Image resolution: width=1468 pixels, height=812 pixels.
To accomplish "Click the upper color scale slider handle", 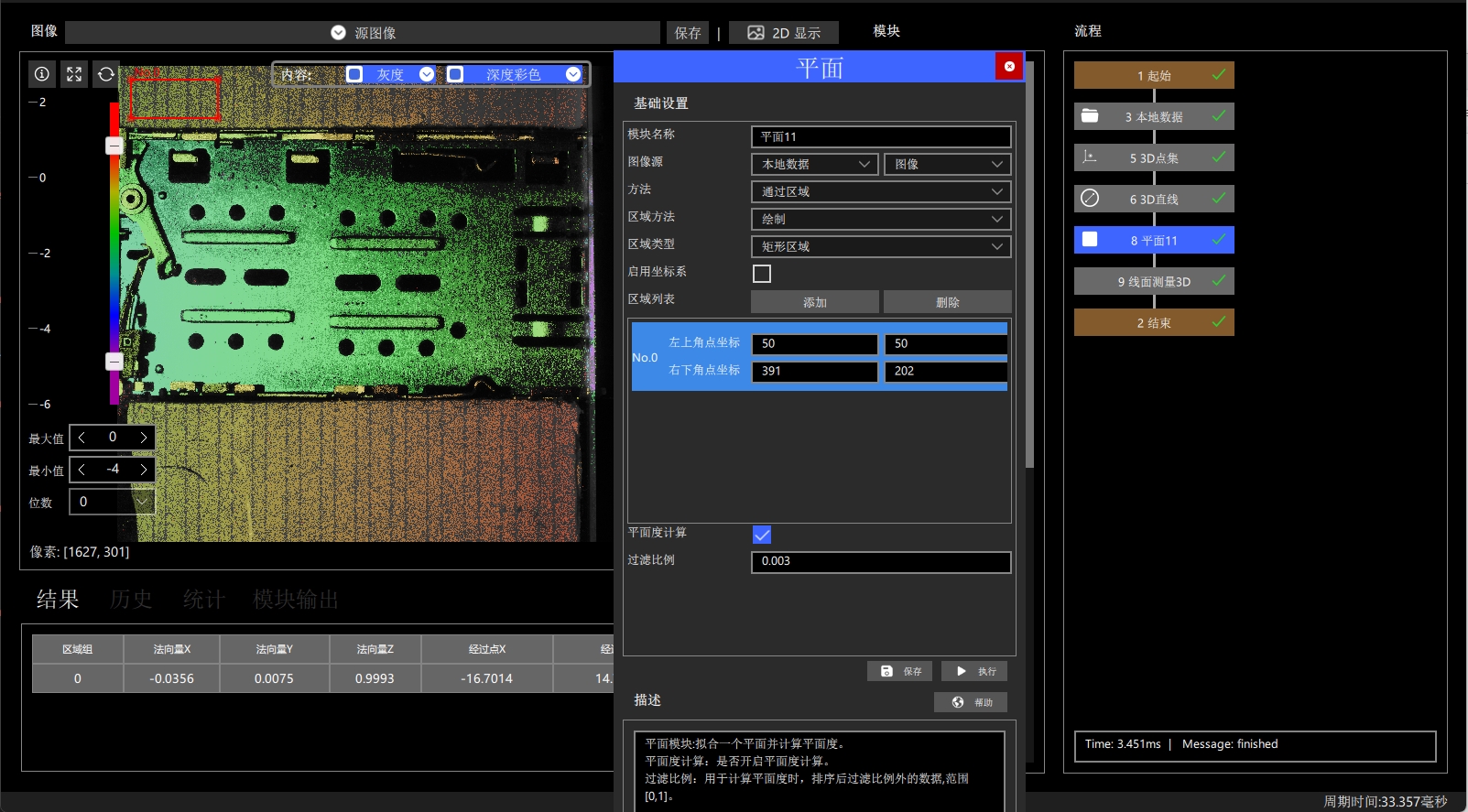I will pyautogui.click(x=114, y=146).
